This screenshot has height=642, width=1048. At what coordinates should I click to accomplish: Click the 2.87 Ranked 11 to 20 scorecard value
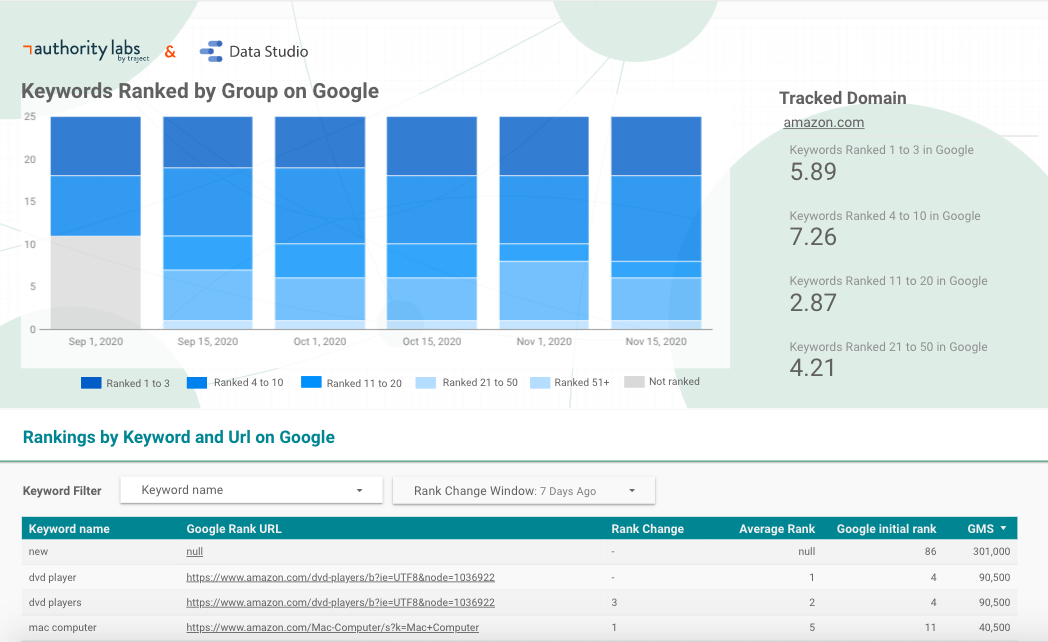tap(813, 303)
